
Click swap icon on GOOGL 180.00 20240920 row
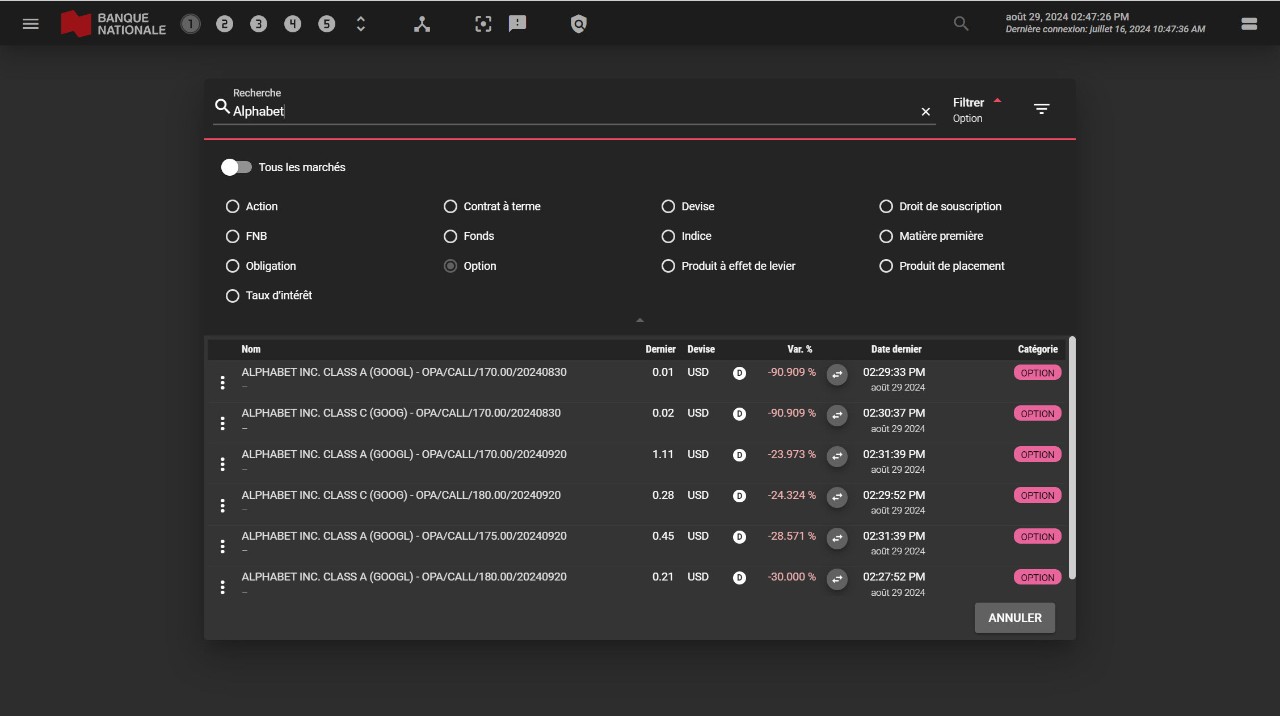click(837, 579)
